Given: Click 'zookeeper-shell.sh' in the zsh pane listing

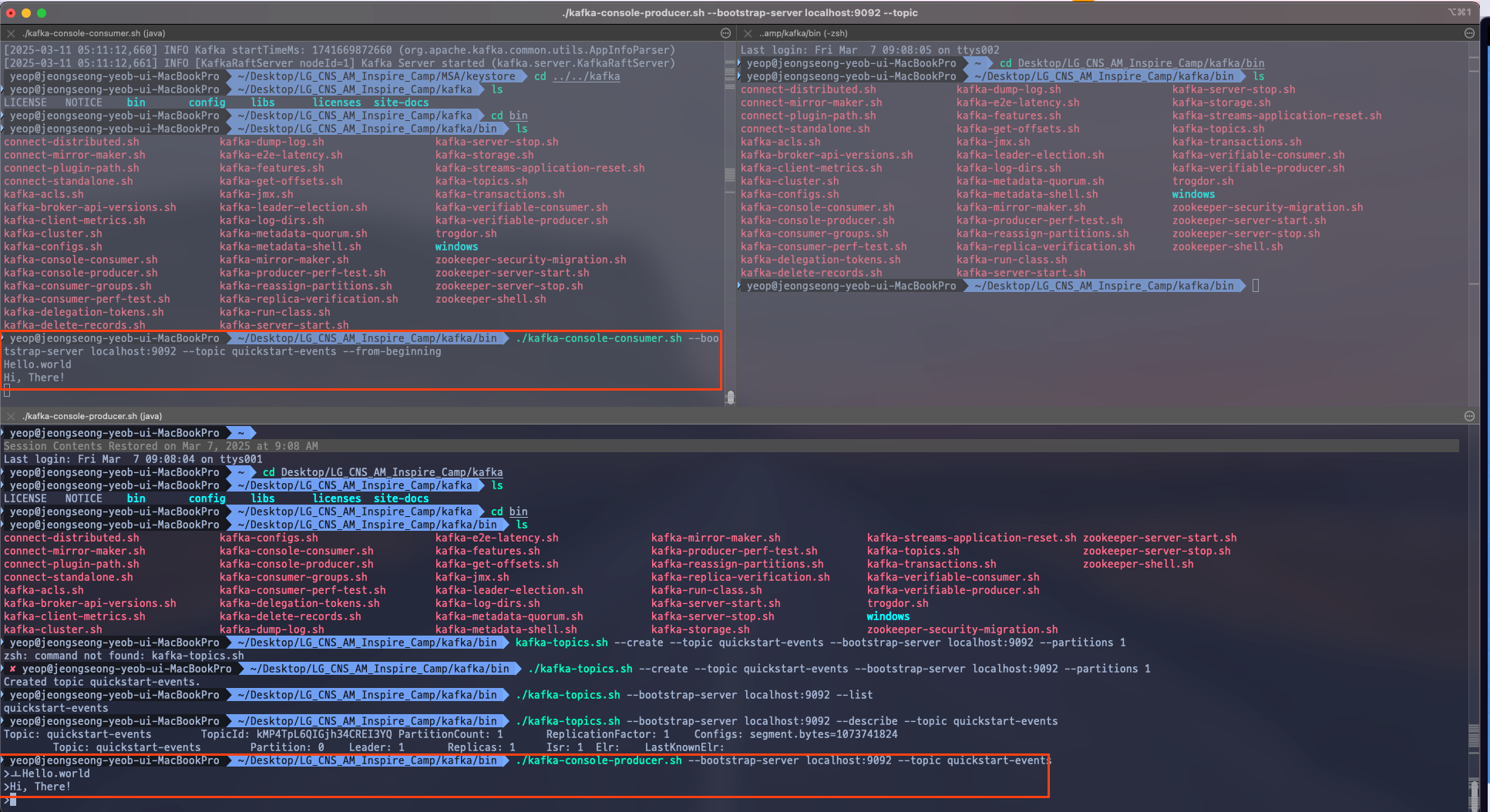Looking at the screenshot, I should tap(1227, 247).
